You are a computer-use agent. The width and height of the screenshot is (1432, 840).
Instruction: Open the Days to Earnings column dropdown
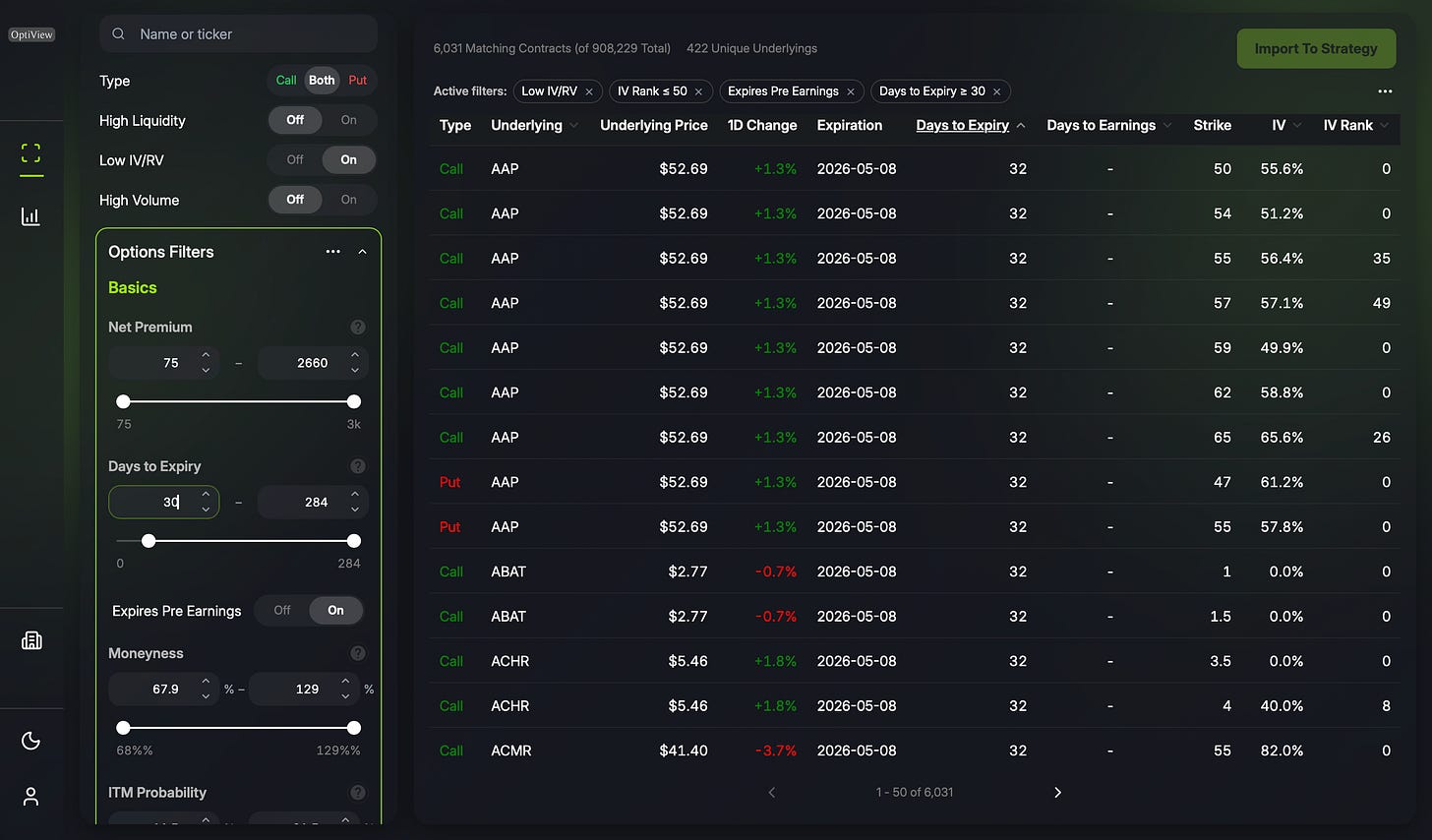(1167, 126)
